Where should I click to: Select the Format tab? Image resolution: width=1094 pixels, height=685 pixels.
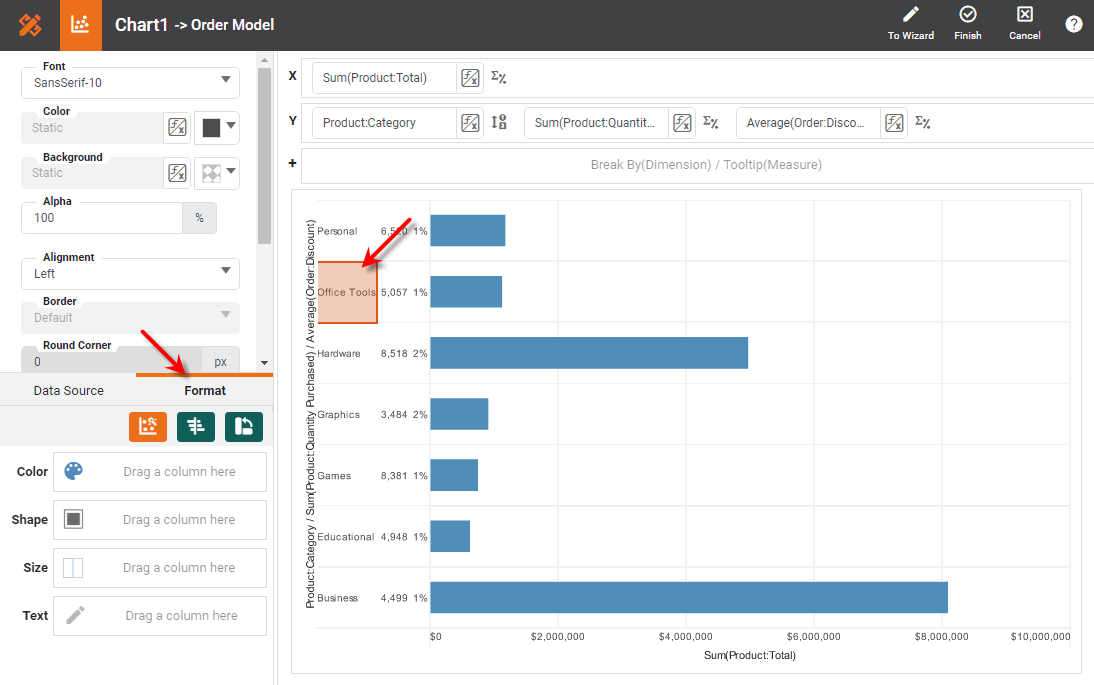click(x=205, y=391)
